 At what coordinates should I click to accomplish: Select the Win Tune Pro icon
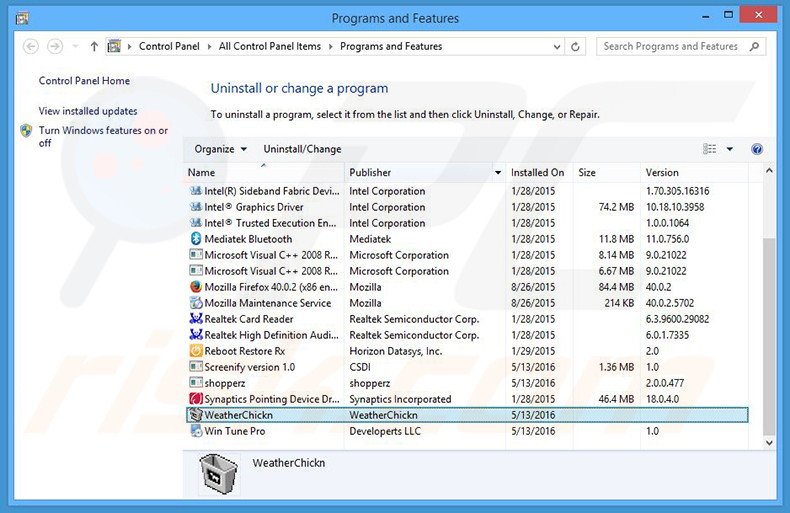click(x=195, y=431)
